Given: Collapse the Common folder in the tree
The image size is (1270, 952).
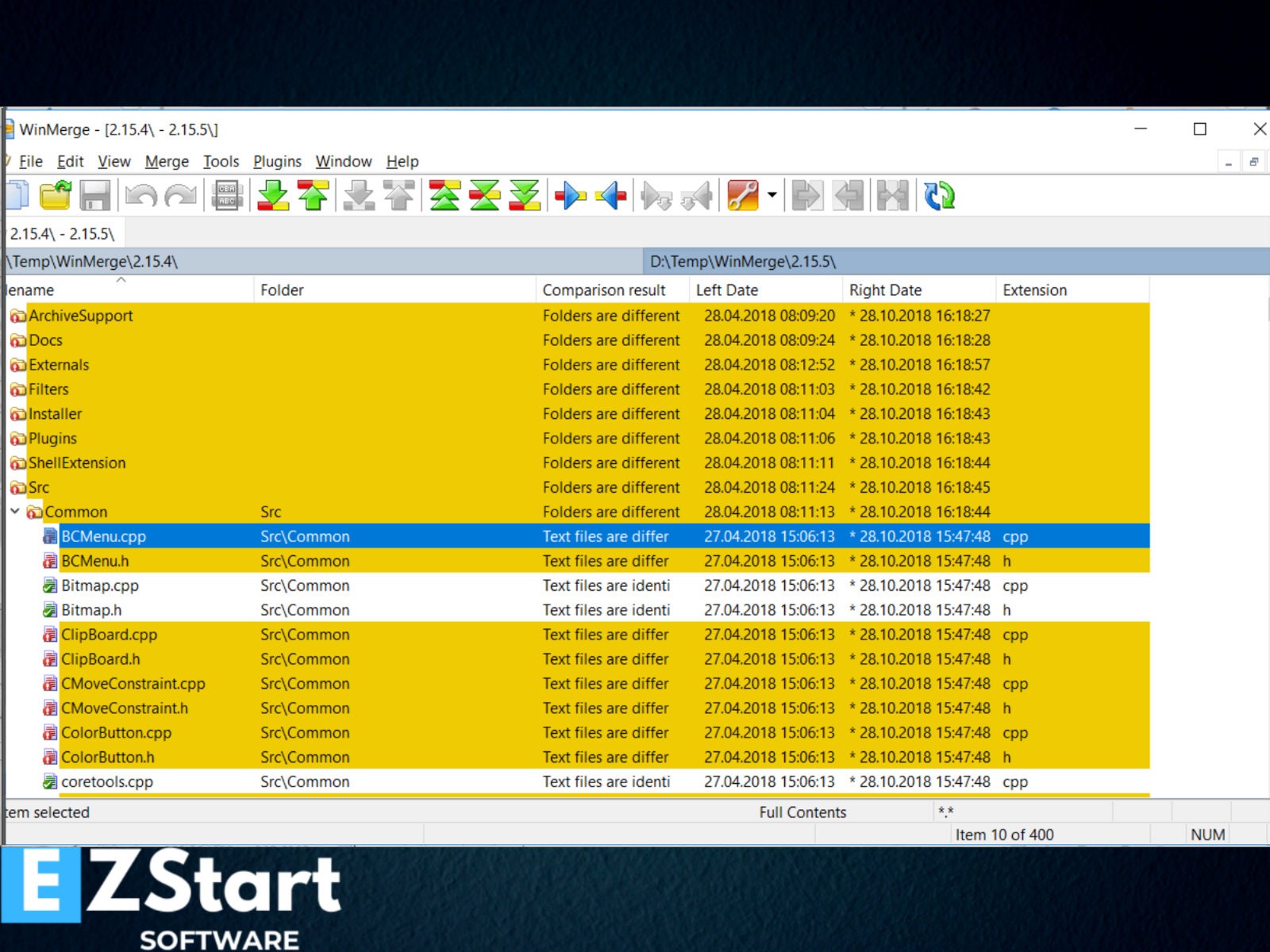Looking at the screenshot, I should coord(15,512).
